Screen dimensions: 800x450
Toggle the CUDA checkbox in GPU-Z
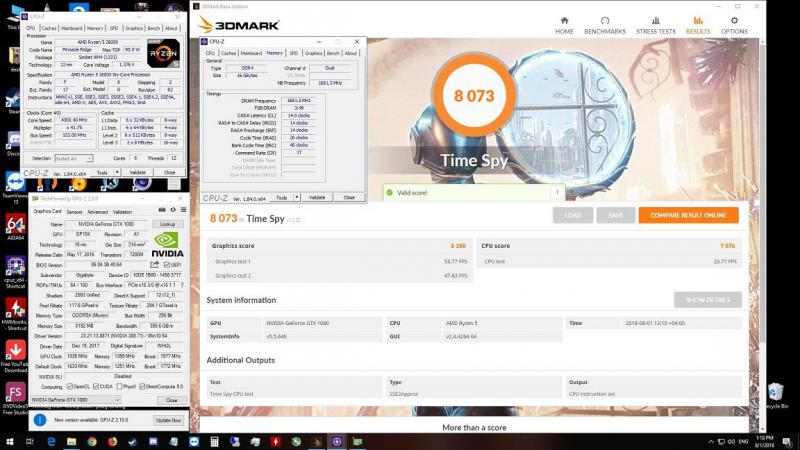tap(97, 387)
